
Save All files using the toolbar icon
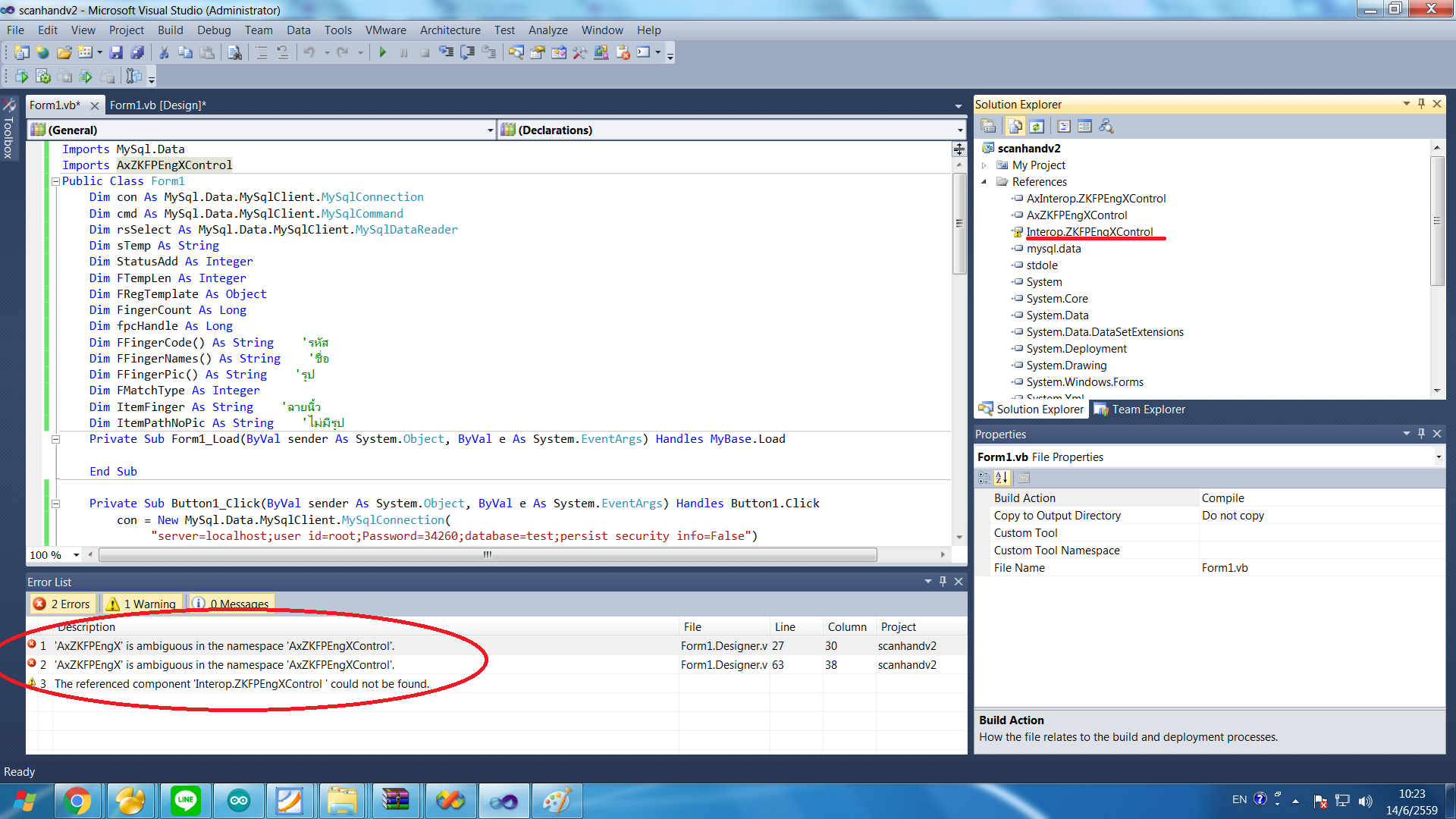139,52
